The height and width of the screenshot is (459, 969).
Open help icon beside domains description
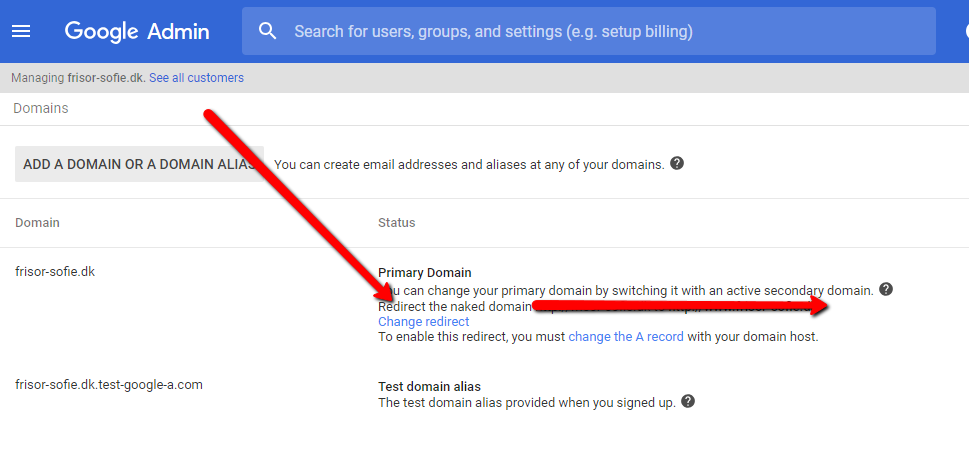coord(677,164)
